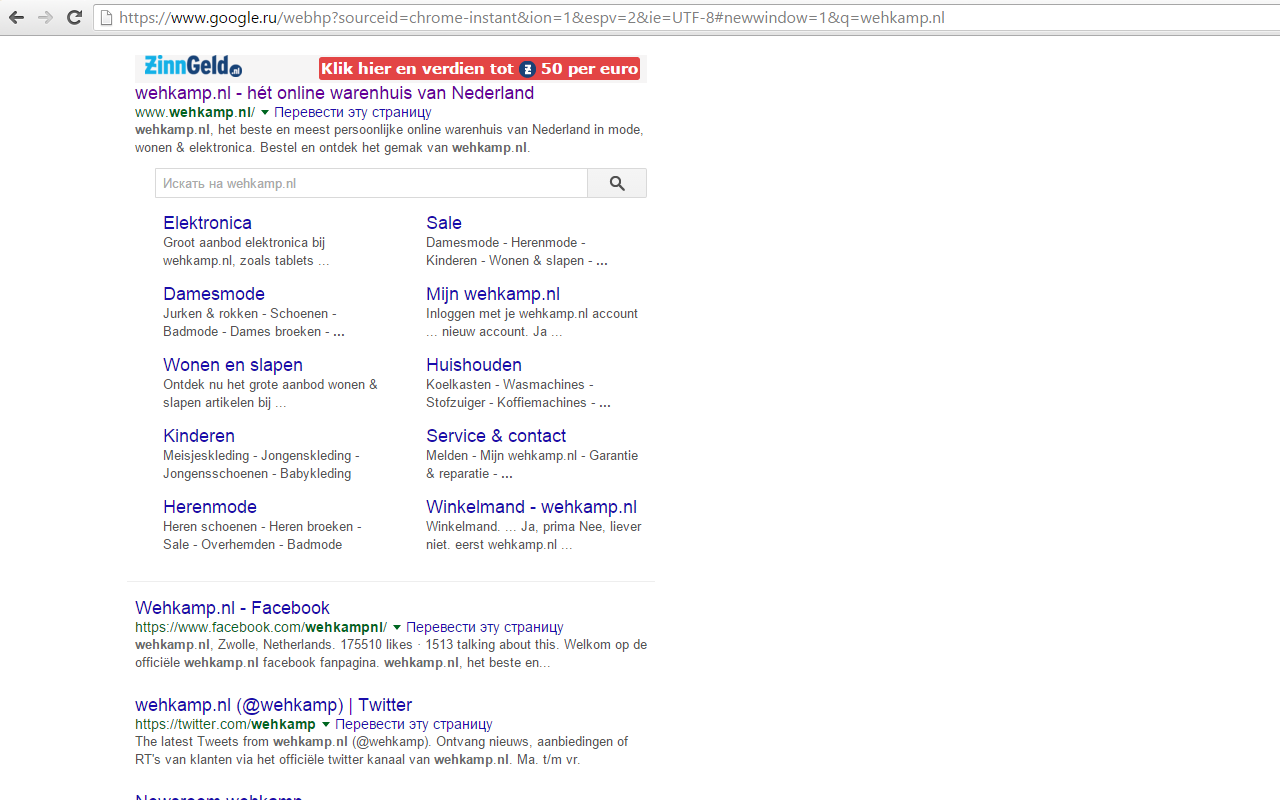Open the 'Winkelmand - wehkamp.nl' sitelink
Screen dimensions: 1280x800
click(531, 507)
